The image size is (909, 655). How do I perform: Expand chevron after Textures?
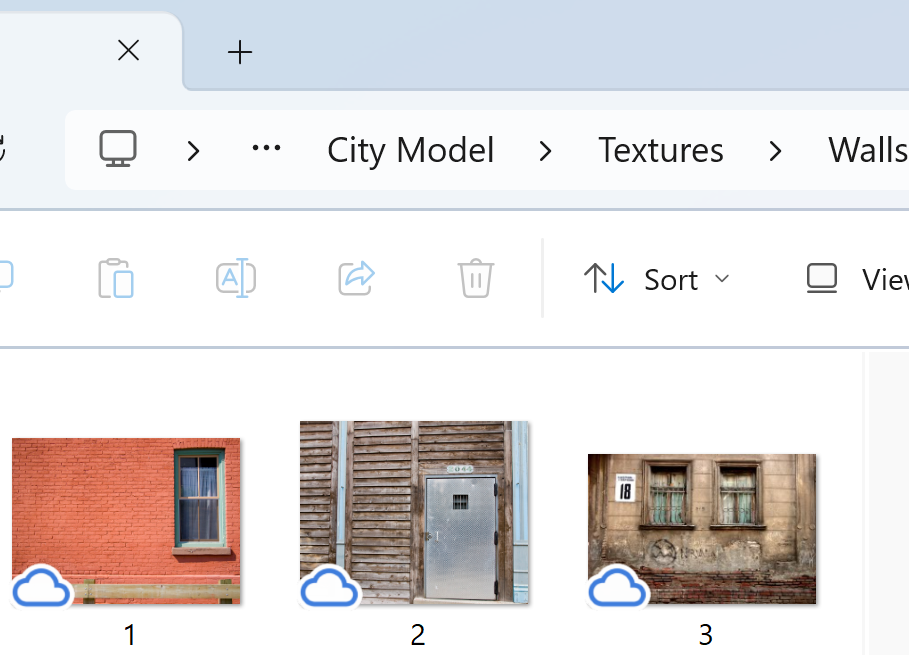[775, 151]
